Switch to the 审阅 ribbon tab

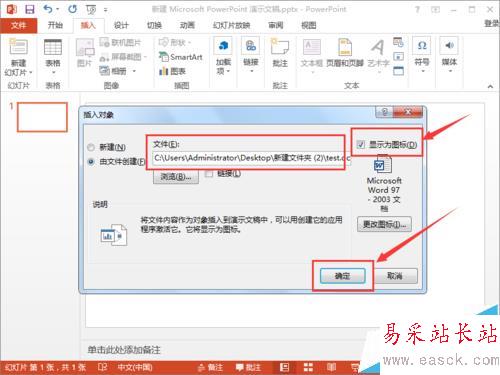pos(276,25)
